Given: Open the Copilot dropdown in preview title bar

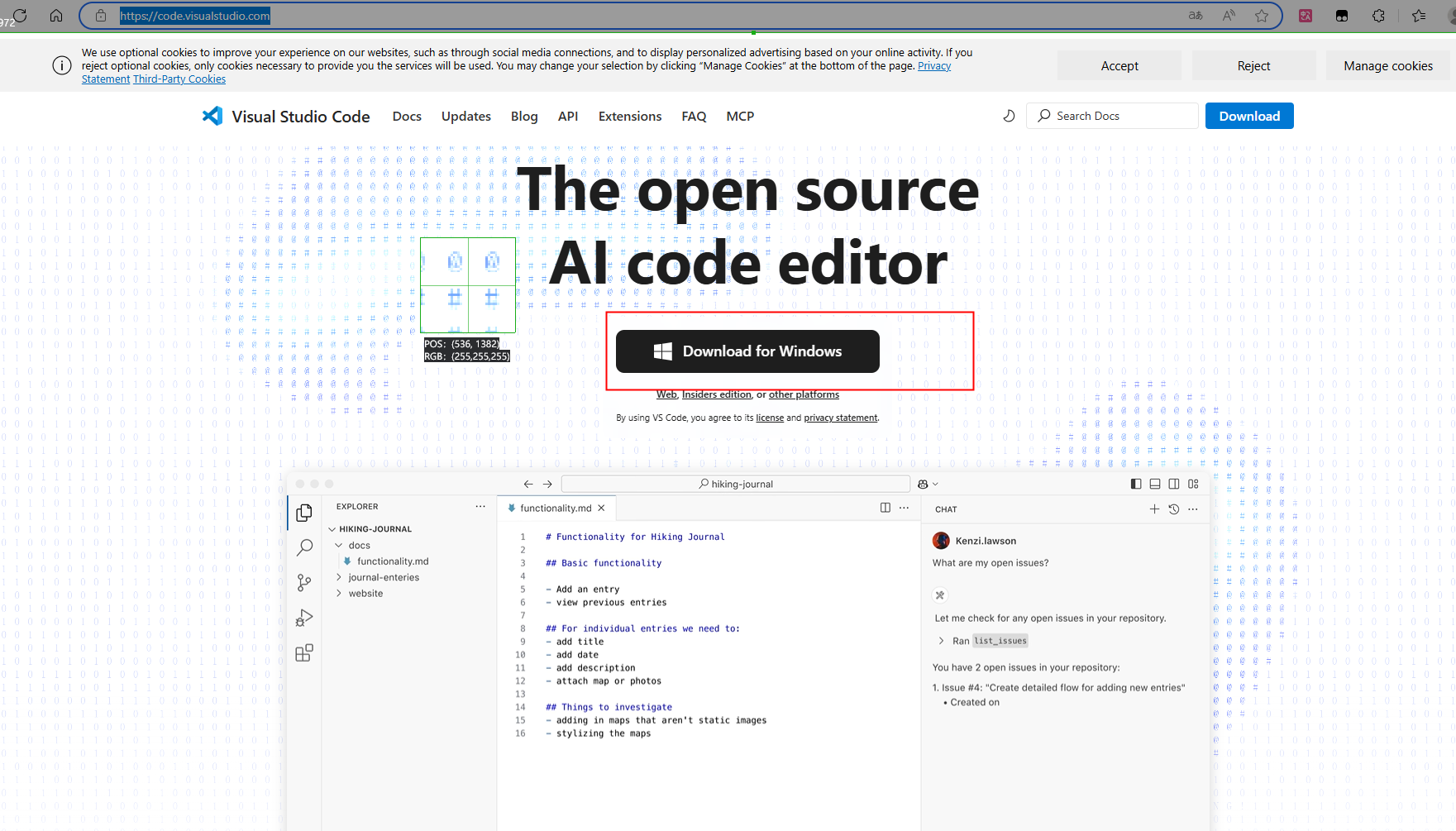Looking at the screenshot, I should click(928, 484).
